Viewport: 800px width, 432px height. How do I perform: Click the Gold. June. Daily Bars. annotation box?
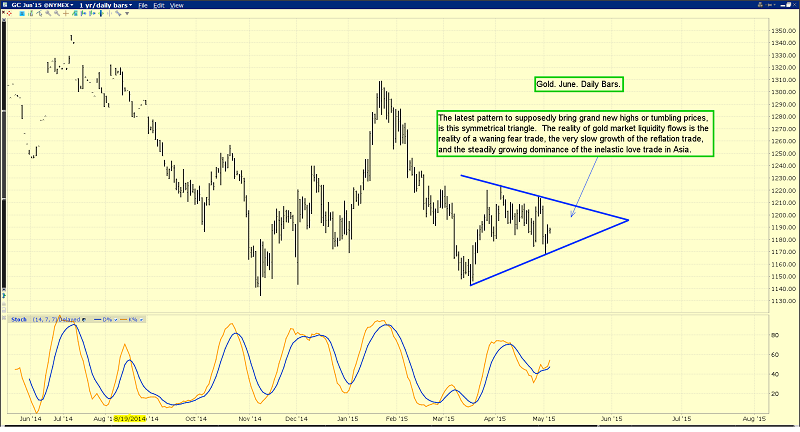click(x=579, y=84)
